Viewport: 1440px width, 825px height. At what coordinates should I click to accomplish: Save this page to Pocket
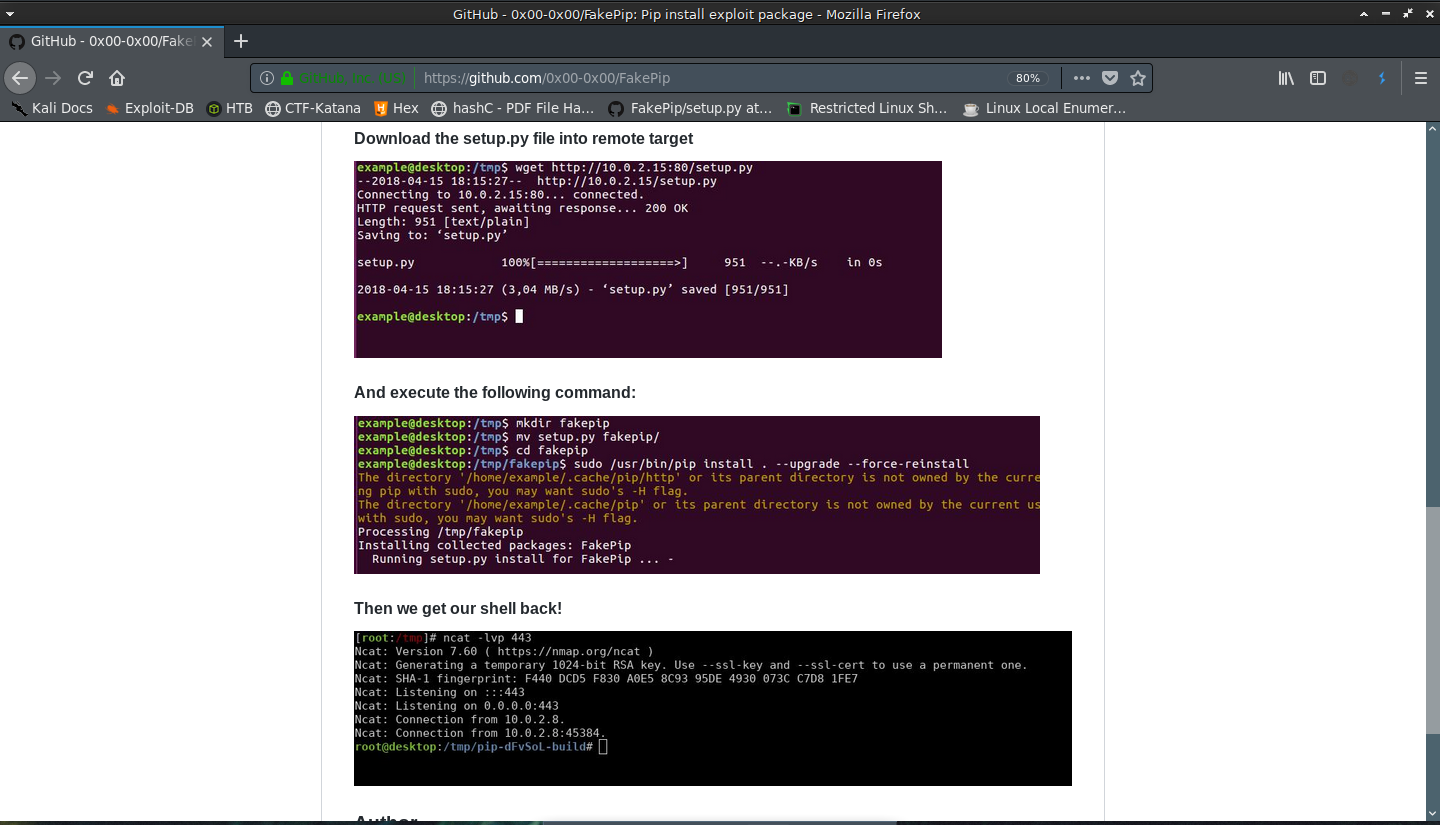(x=1110, y=78)
